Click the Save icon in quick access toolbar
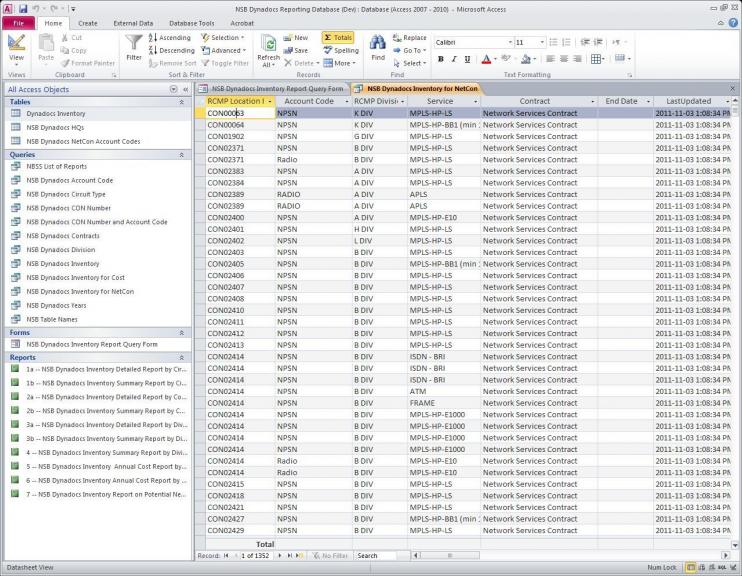 tap(23, 9)
